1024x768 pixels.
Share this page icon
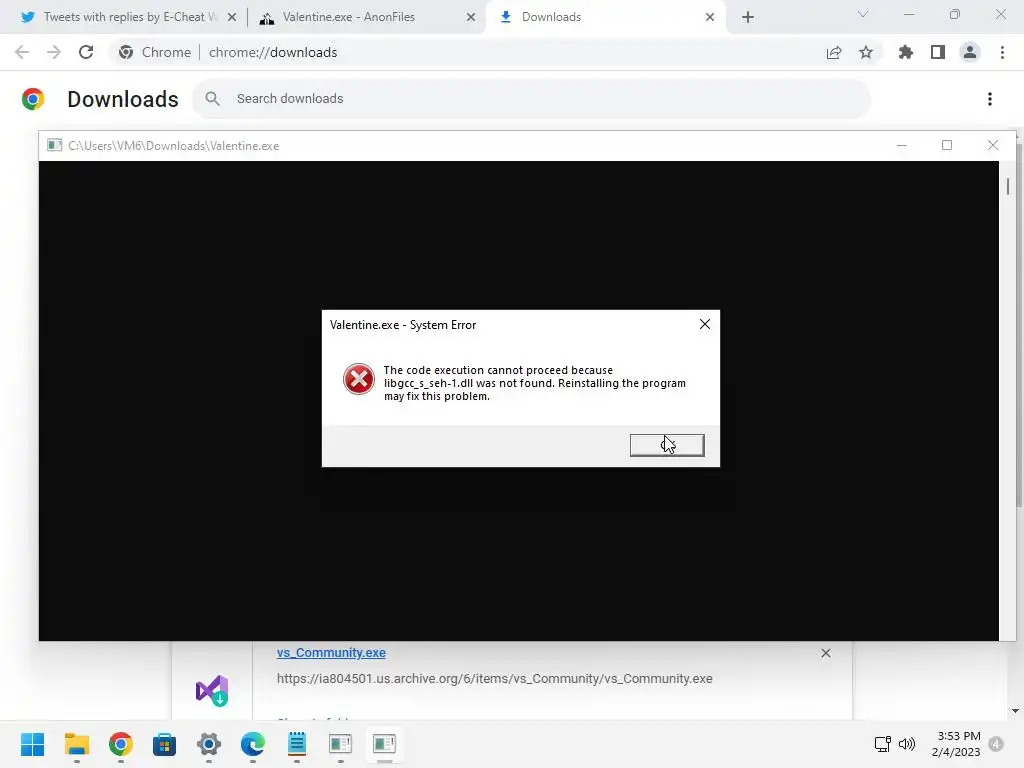coord(834,52)
